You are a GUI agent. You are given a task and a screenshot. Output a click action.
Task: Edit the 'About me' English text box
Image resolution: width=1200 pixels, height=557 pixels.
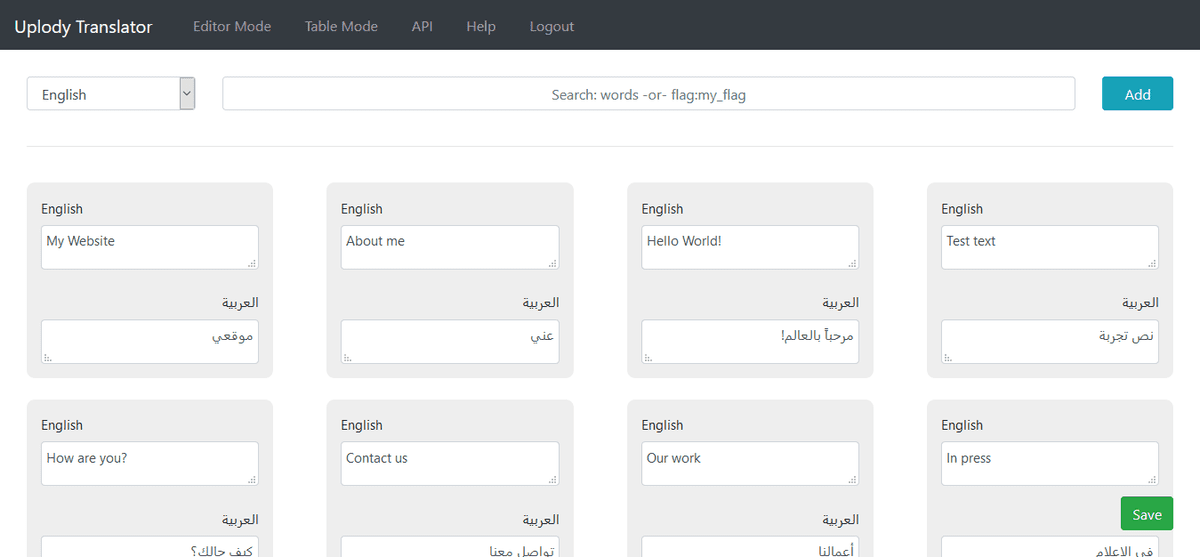(449, 247)
